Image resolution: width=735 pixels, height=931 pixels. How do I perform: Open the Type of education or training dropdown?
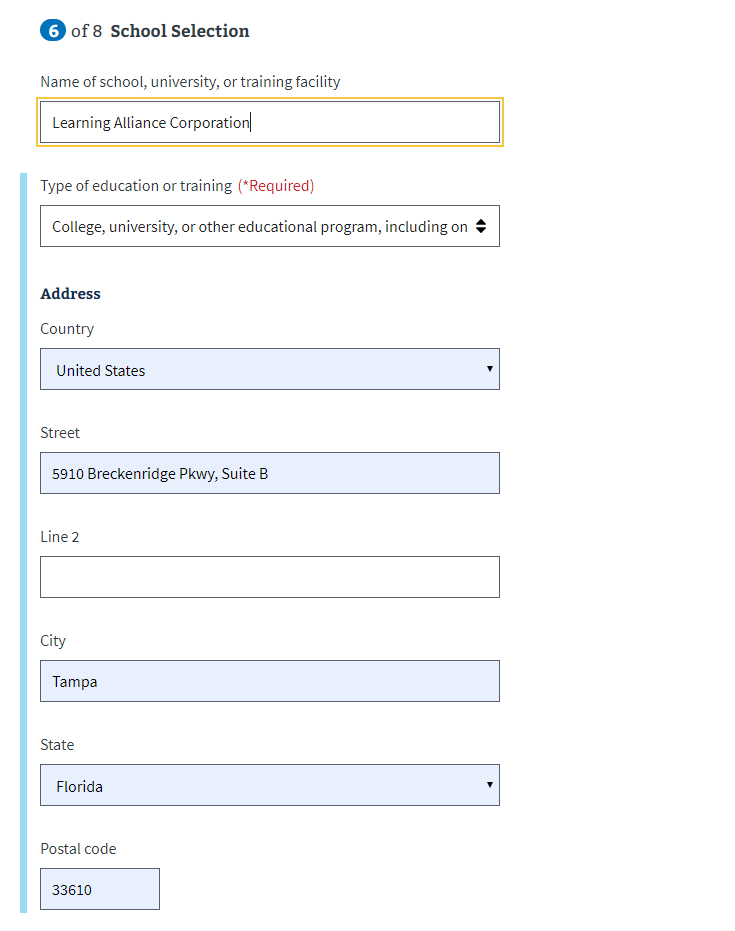(x=270, y=226)
